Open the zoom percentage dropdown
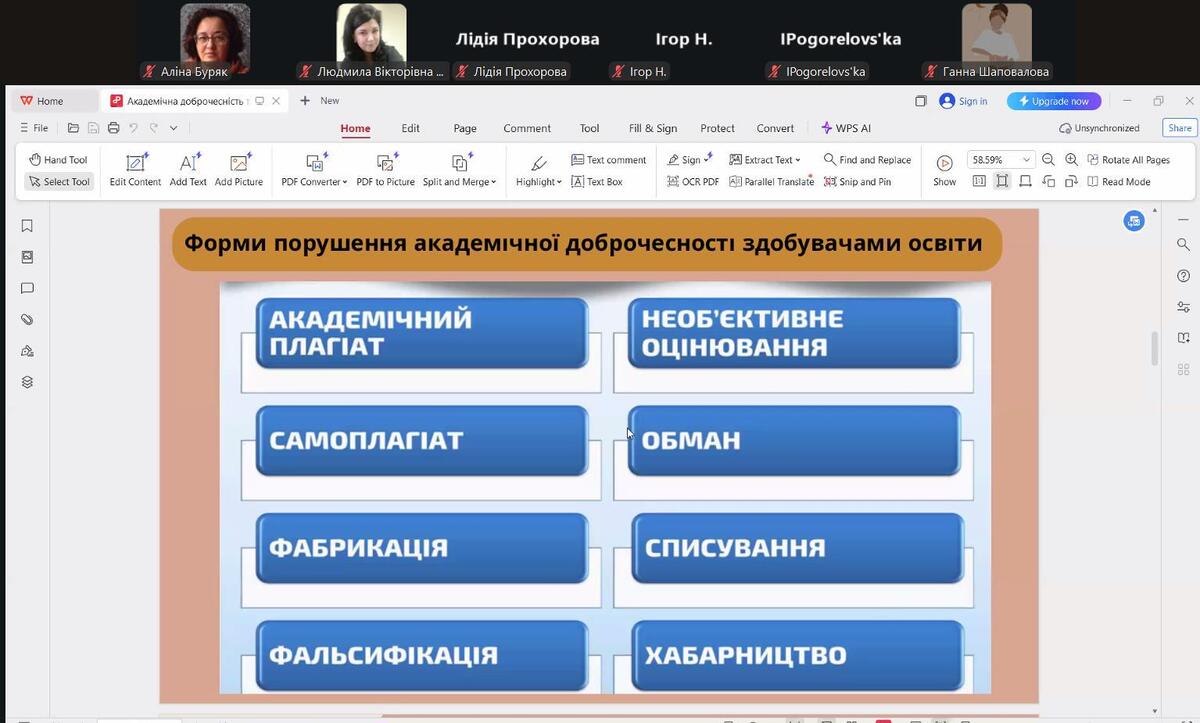The height and width of the screenshot is (723, 1200). point(1026,160)
